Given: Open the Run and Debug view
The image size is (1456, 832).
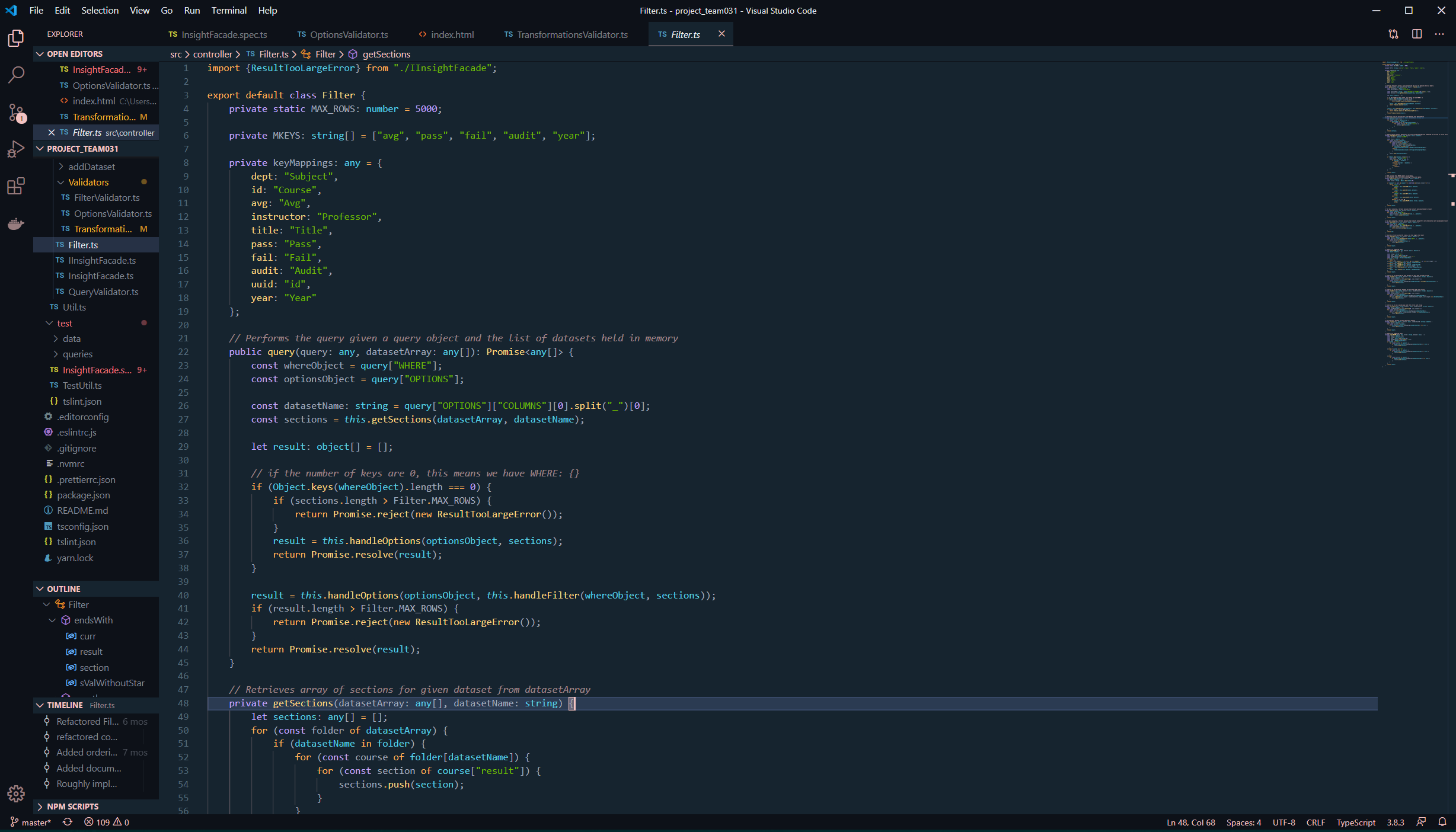Looking at the screenshot, I should 16,149.
